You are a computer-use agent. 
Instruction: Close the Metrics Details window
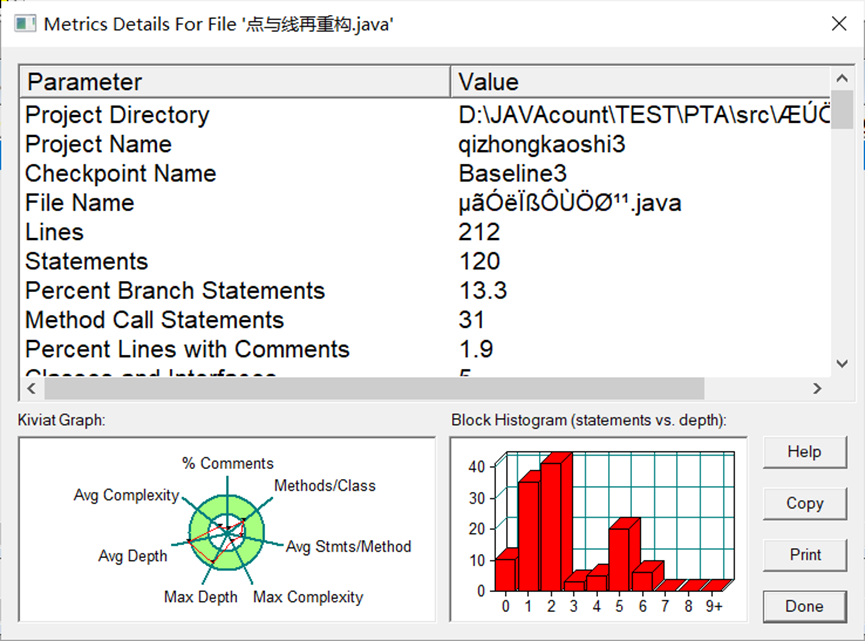(x=839, y=24)
